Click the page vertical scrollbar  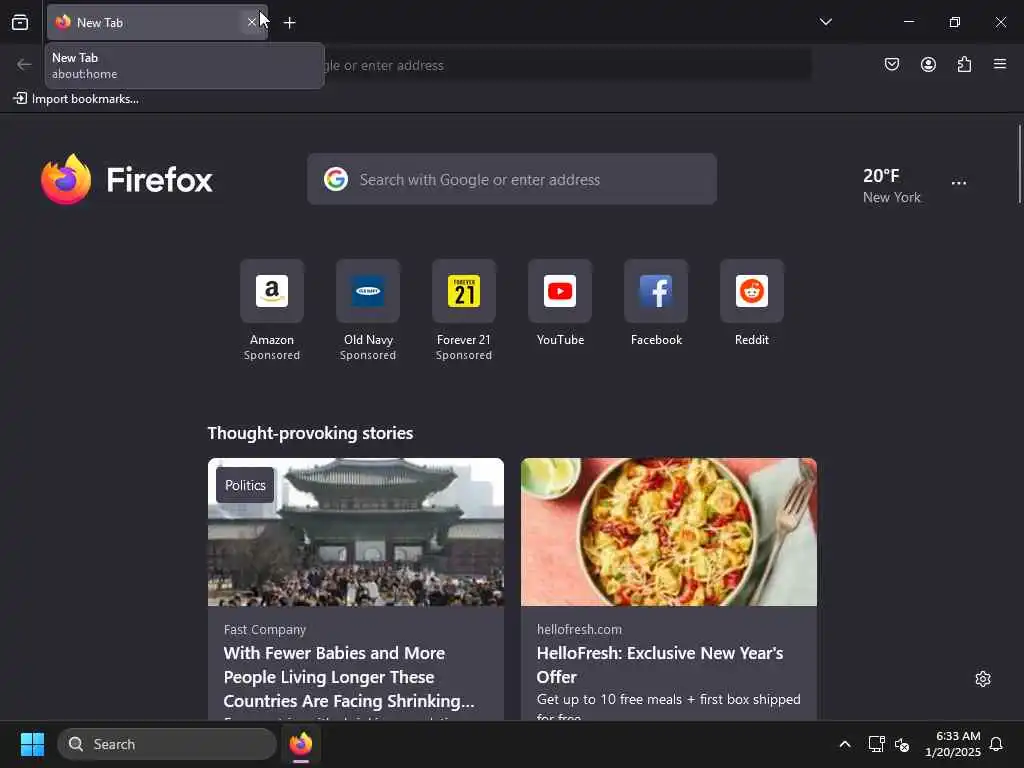click(x=1019, y=165)
